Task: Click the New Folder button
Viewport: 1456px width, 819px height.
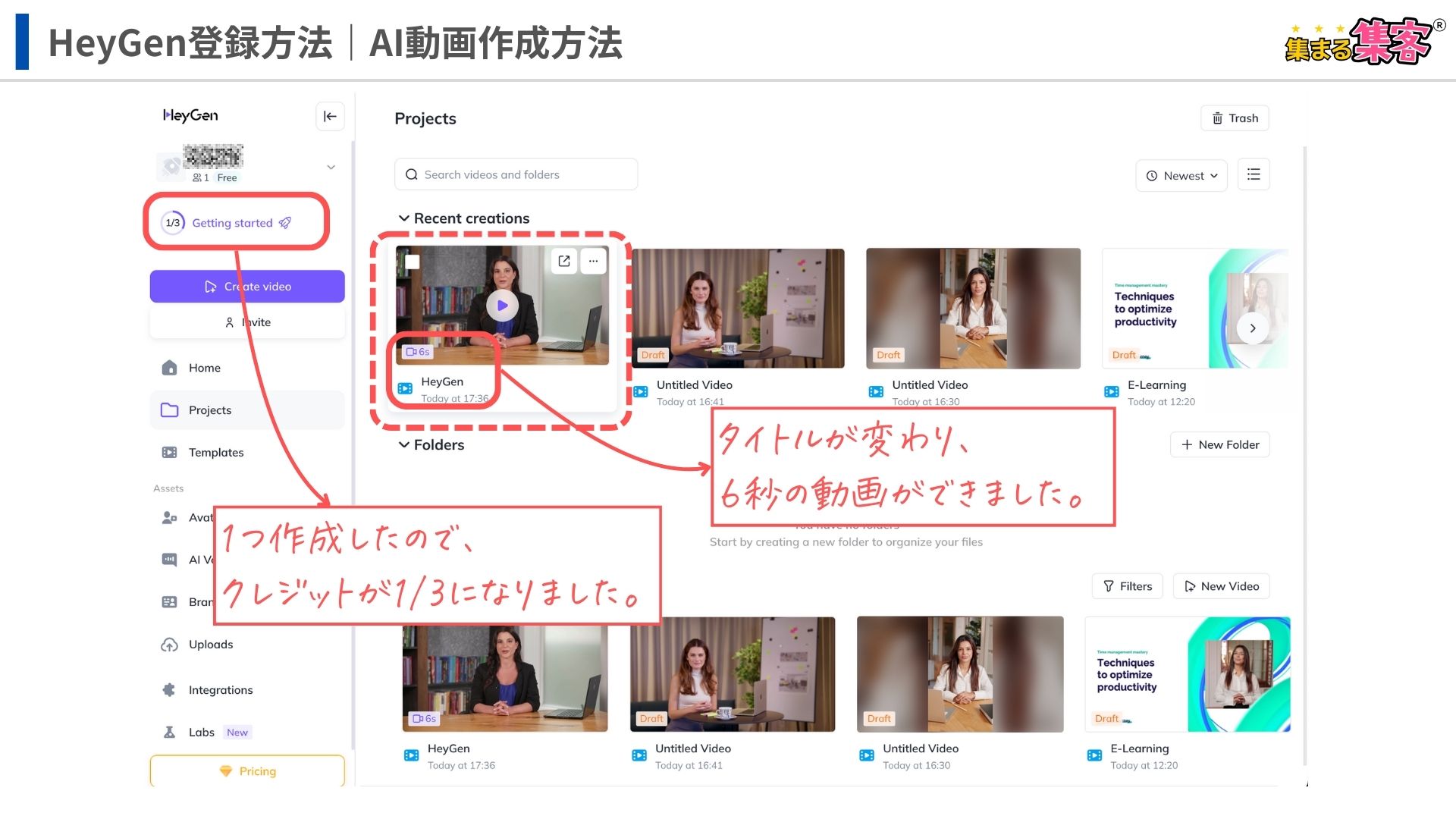Action: coord(1219,445)
